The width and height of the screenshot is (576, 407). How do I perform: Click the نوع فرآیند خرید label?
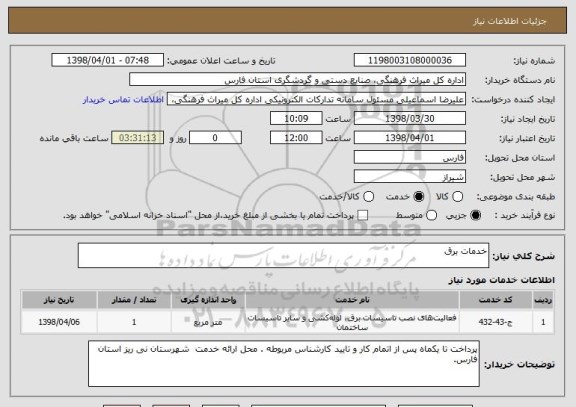[525, 216]
